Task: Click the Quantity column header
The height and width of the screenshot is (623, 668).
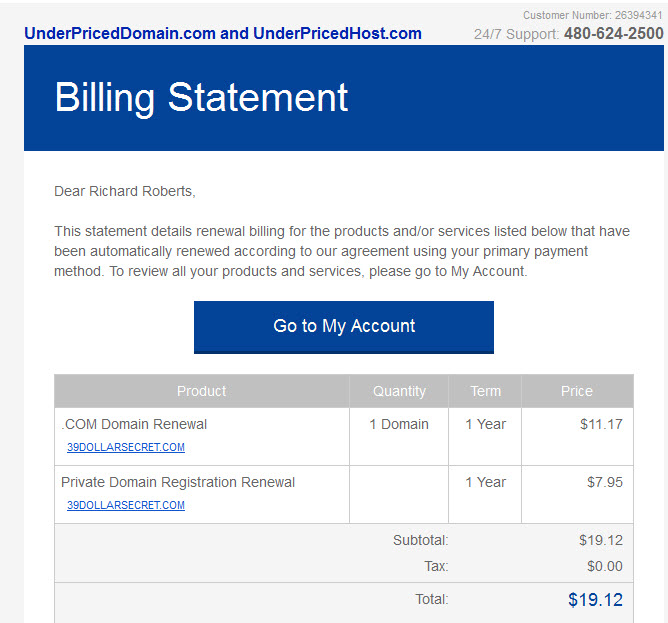Action: click(x=399, y=391)
